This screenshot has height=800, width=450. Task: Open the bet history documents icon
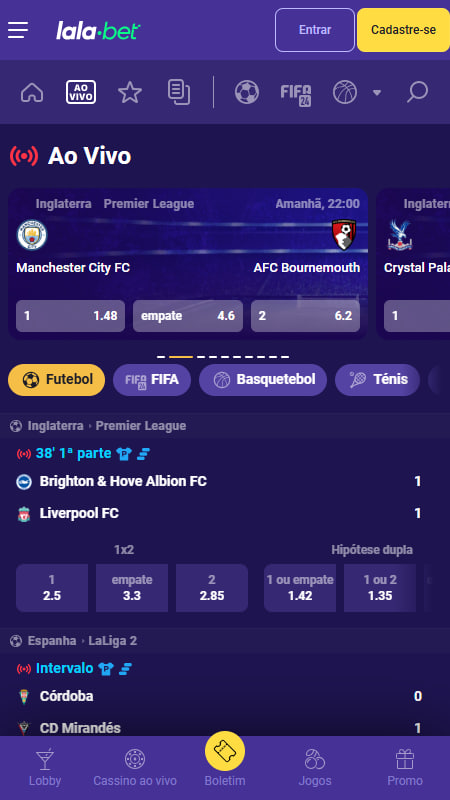(179, 93)
